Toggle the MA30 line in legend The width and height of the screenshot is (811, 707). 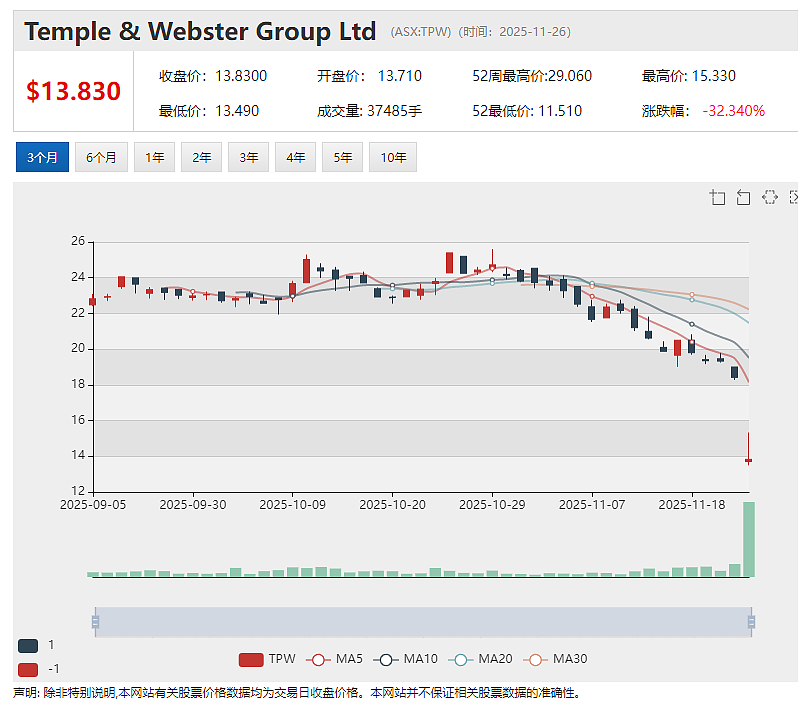pyautogui.click(x=555, y=659)
